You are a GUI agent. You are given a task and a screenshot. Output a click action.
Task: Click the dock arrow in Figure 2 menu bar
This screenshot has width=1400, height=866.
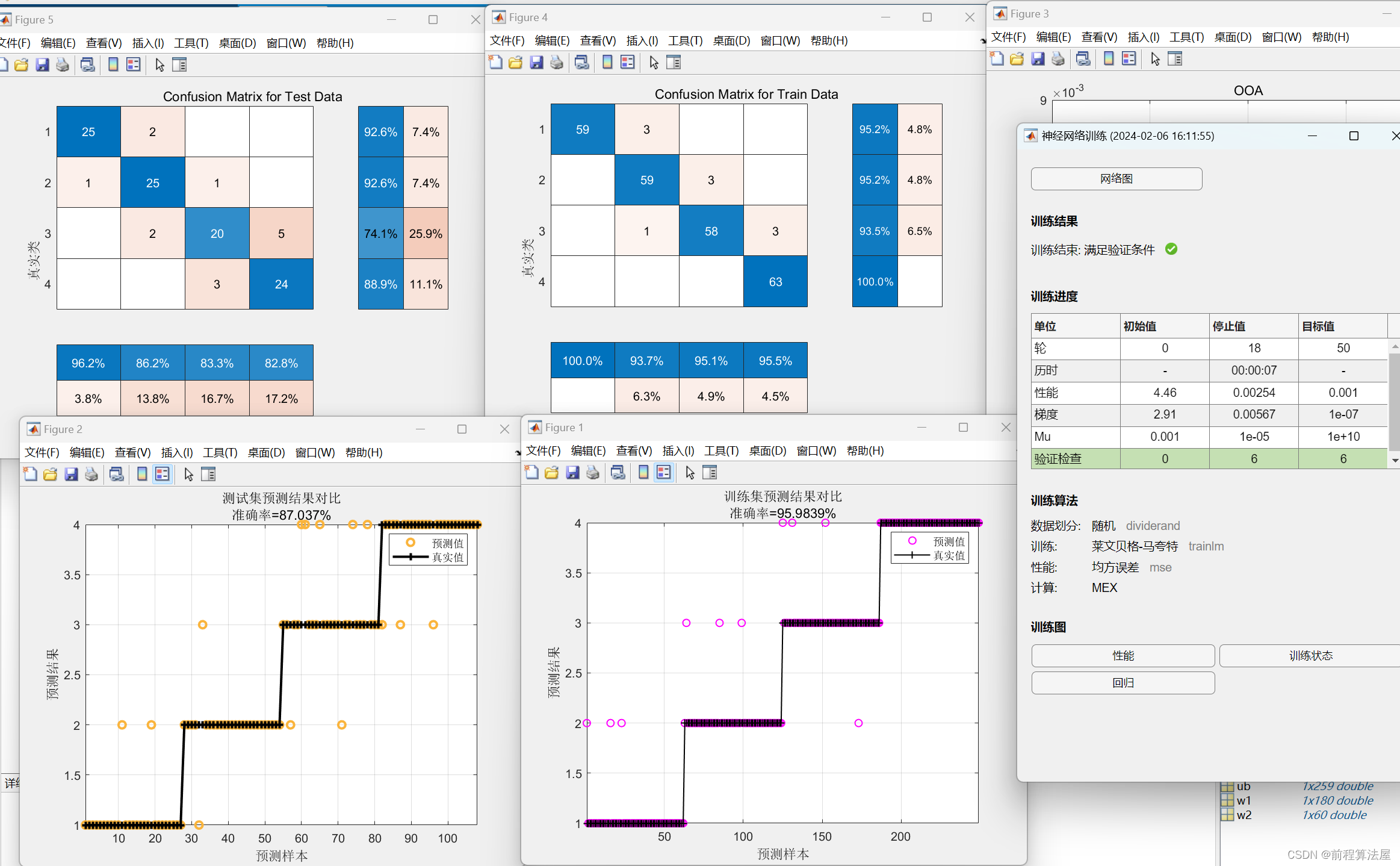(518, 453)
